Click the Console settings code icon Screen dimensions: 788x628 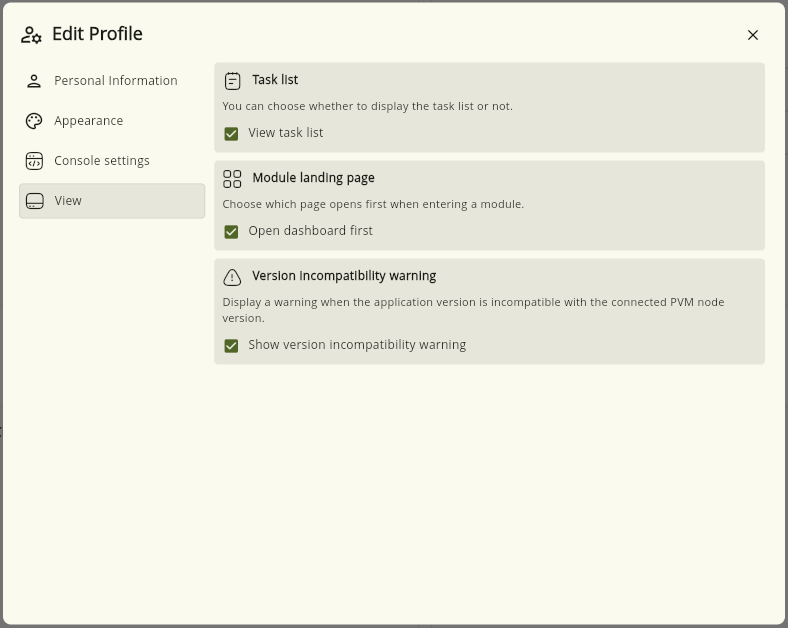(34, 161)
